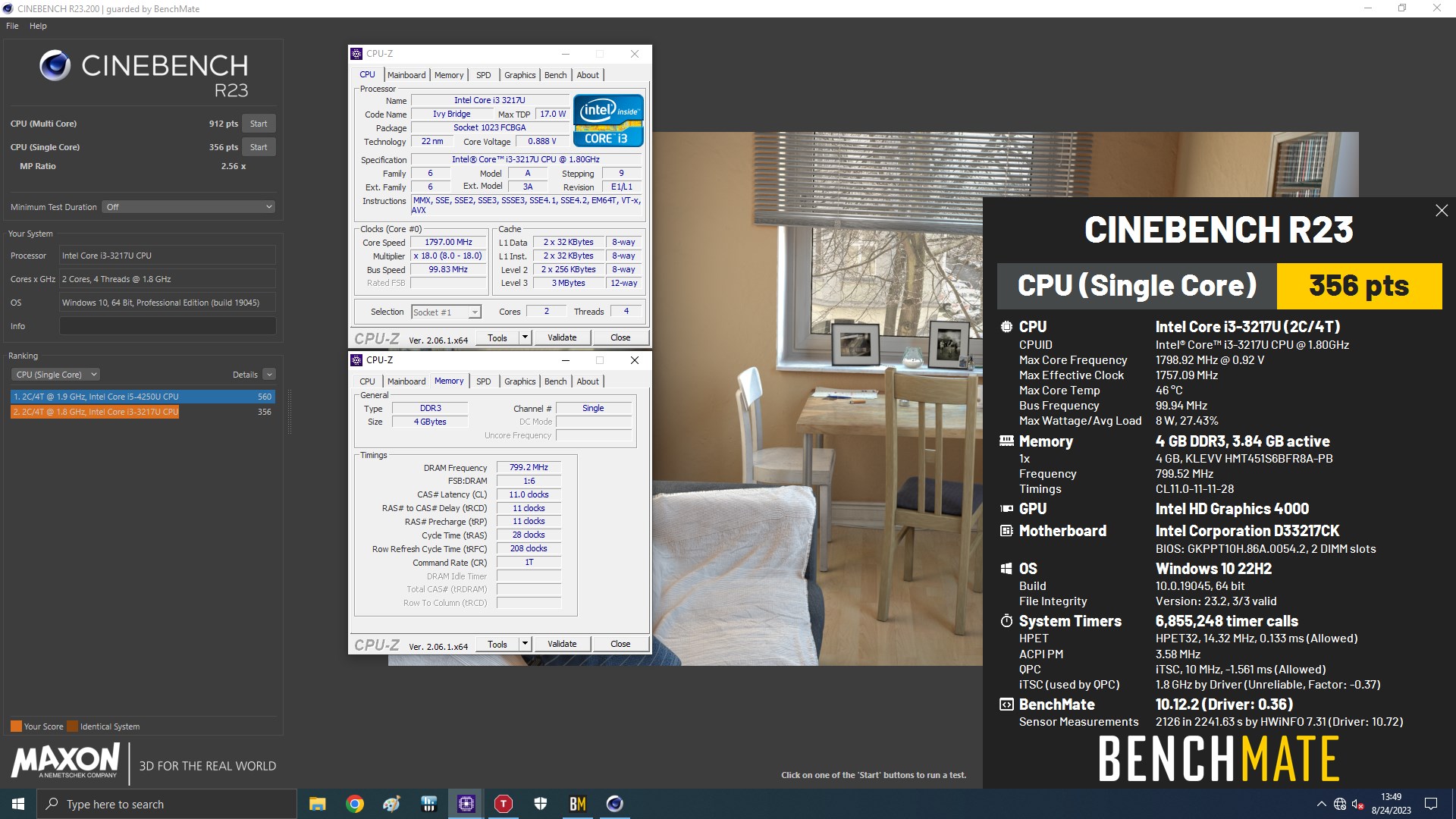The width and height of the screenshot is (1456, 819).
Task: Open the Help menu in Cinebench
Action: (38, 26)
